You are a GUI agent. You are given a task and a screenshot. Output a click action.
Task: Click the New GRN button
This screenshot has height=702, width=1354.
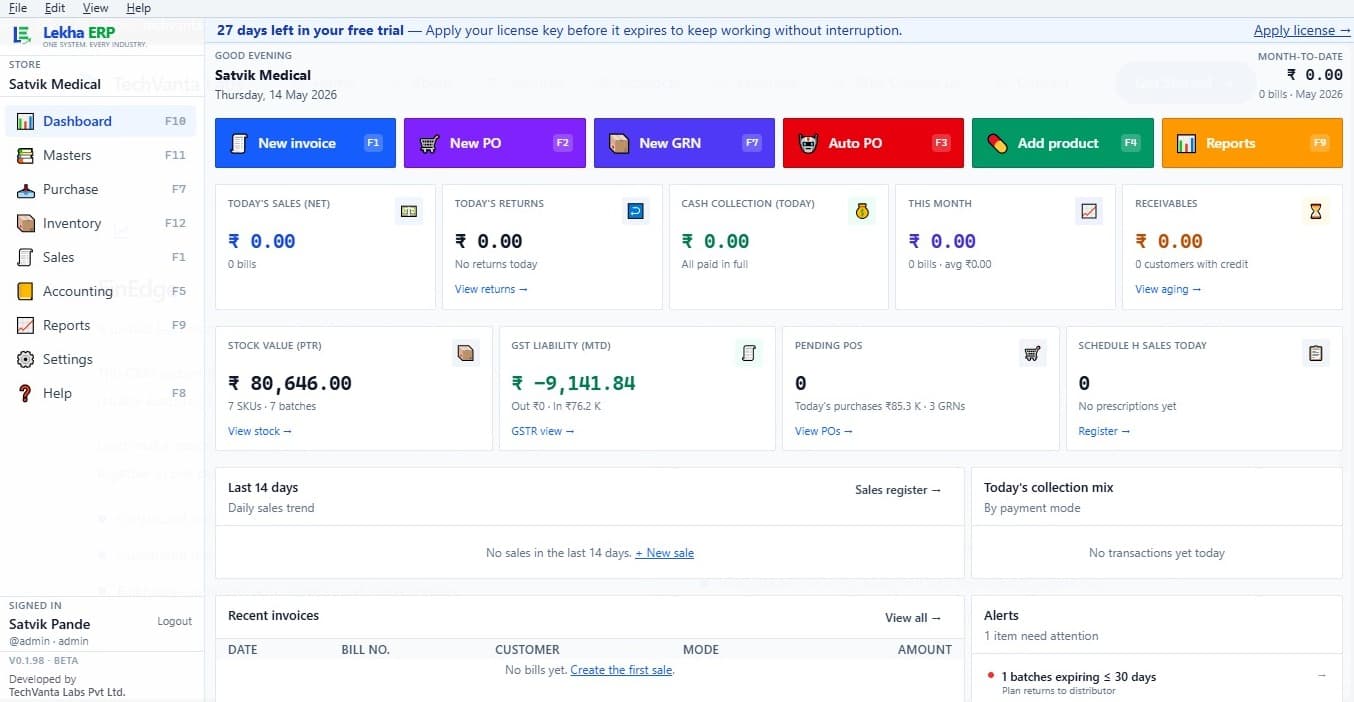pos(684,143)
